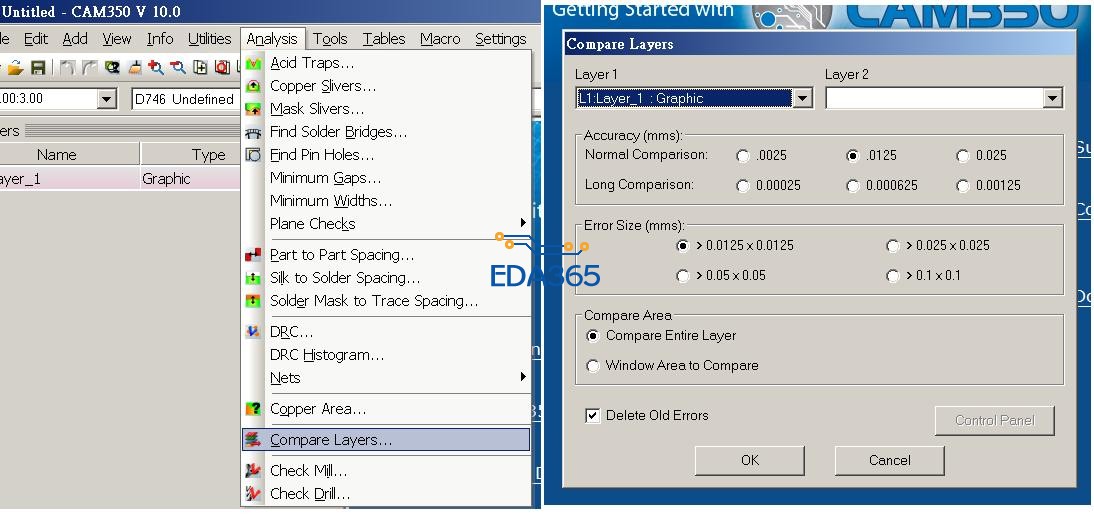The image size is (1094, 518).
Task: Click the Solder Mask to Trace Spacing icon
Action: [254, 302]
